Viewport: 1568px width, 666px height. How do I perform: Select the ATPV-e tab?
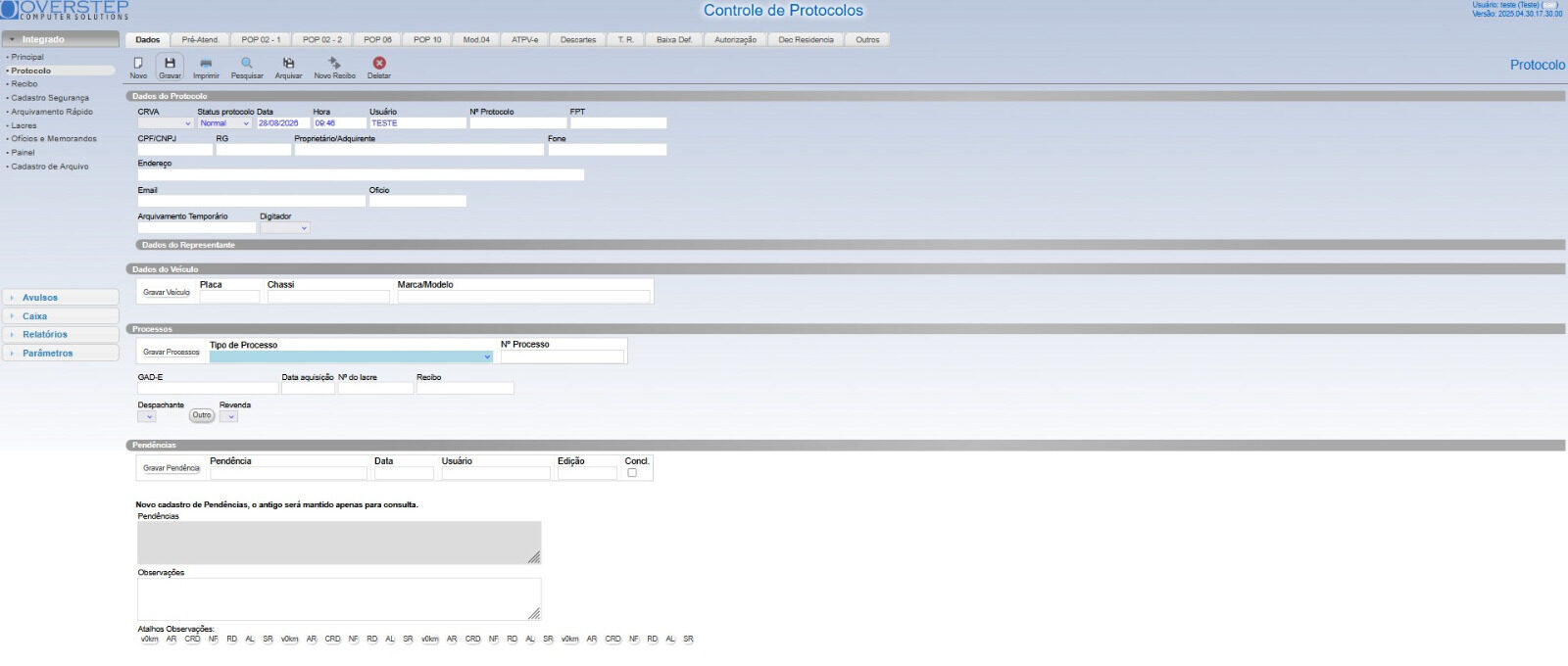(x=525, y=40)
